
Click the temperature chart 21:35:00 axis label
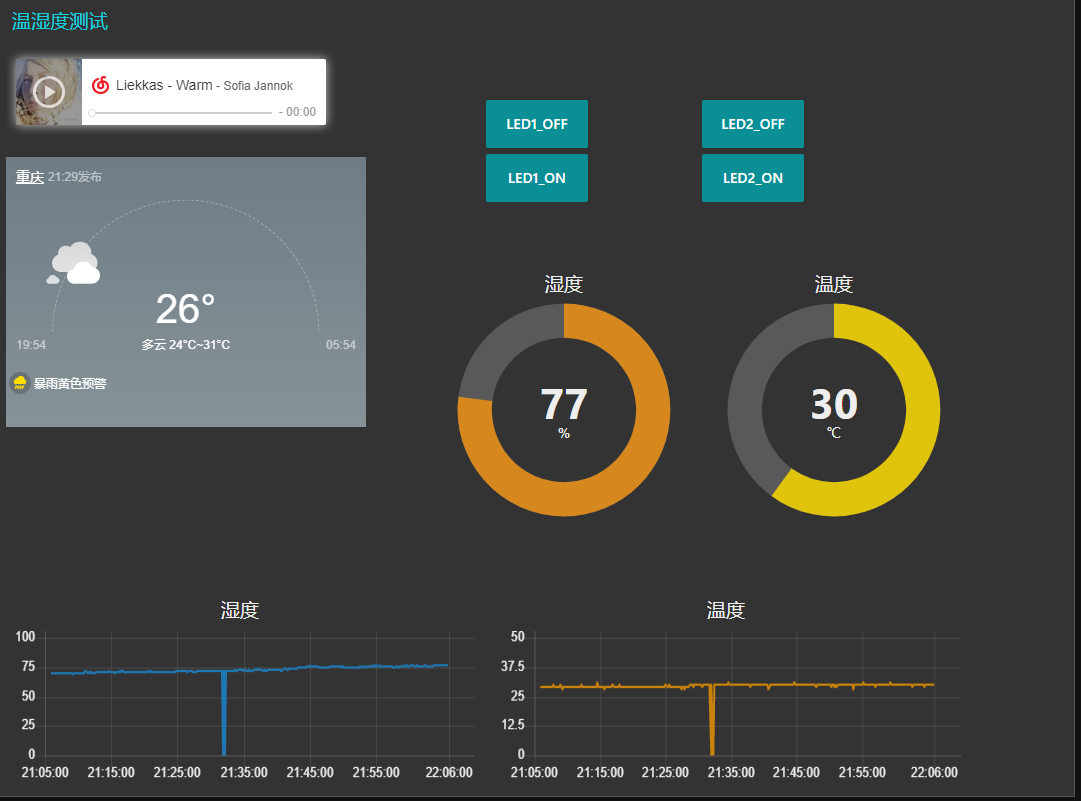(731, 773)
